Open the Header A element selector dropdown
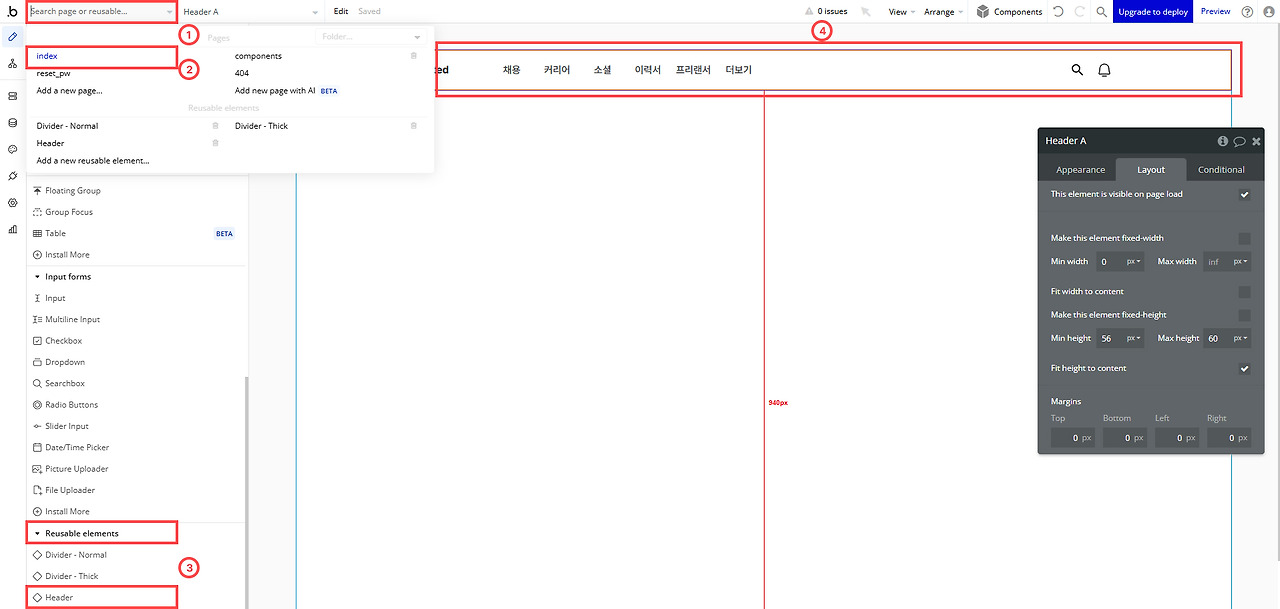Viewport: 1280px width, 609px height. [x=251, y=12]
